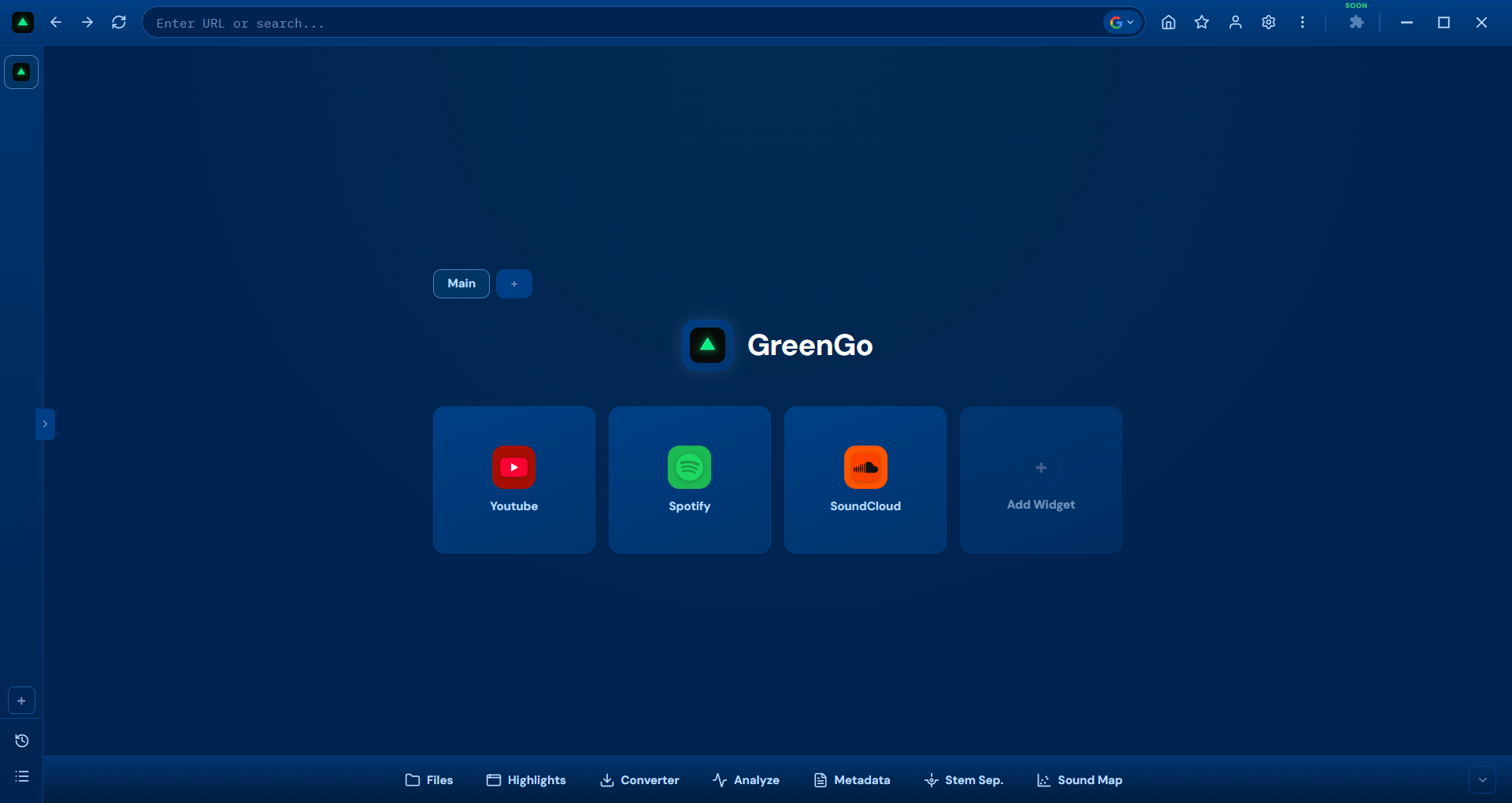The width and height of the screenshot is (1512, 803).
Task: Open Files from the bottom bar
Action: point(429,780)
